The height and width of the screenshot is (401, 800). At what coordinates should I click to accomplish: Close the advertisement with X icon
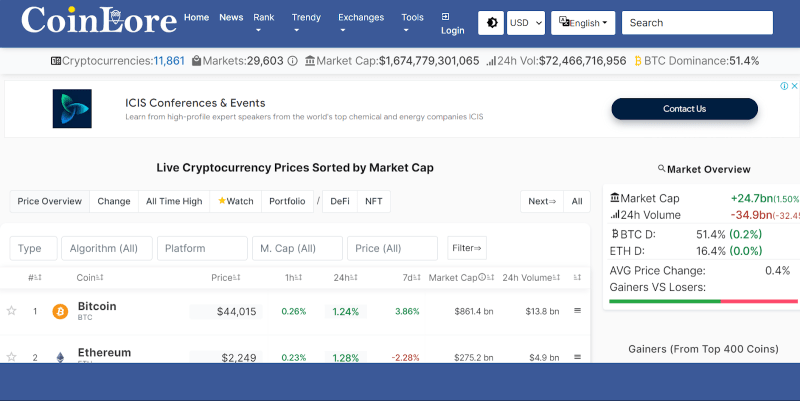click(x=794, y=86)
